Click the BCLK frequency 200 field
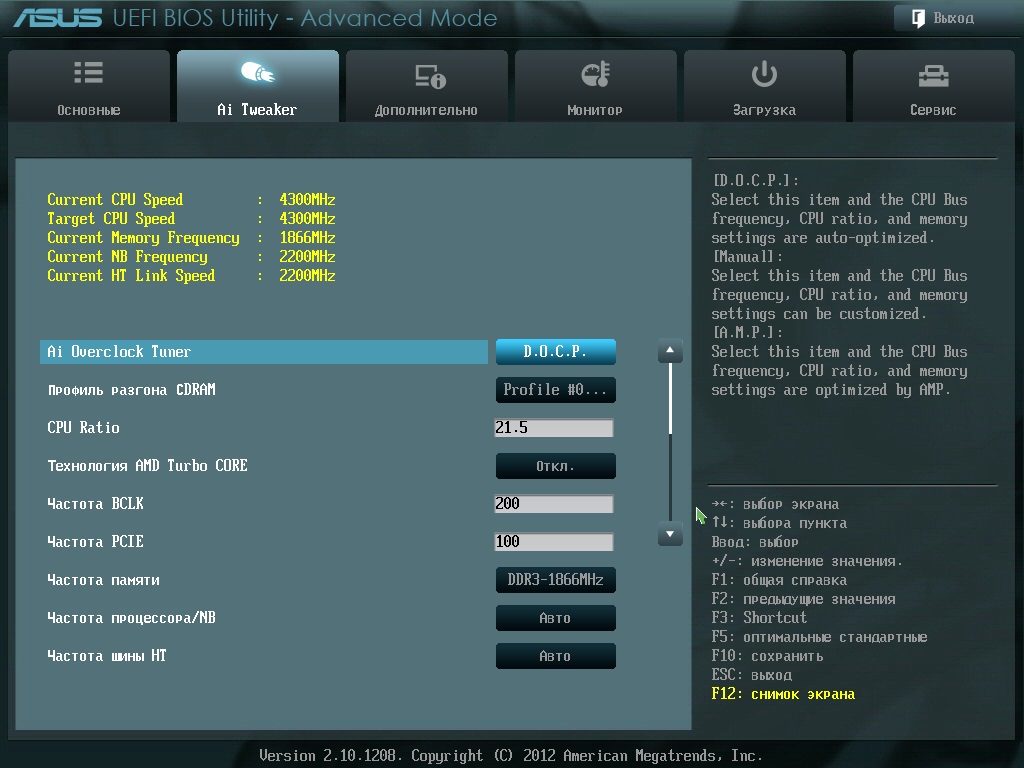 (x=554, y=504)
